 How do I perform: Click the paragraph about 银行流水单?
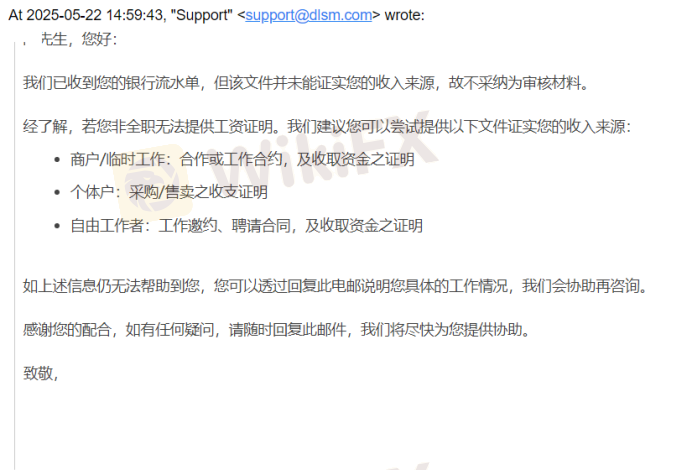[x=306, y=83]
